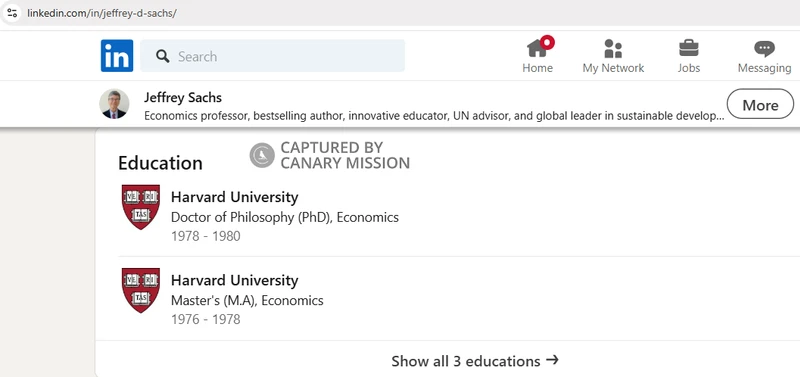Click the search magnifier icon
This screenshot has height=377, width=800.
[x=163, y=56]
